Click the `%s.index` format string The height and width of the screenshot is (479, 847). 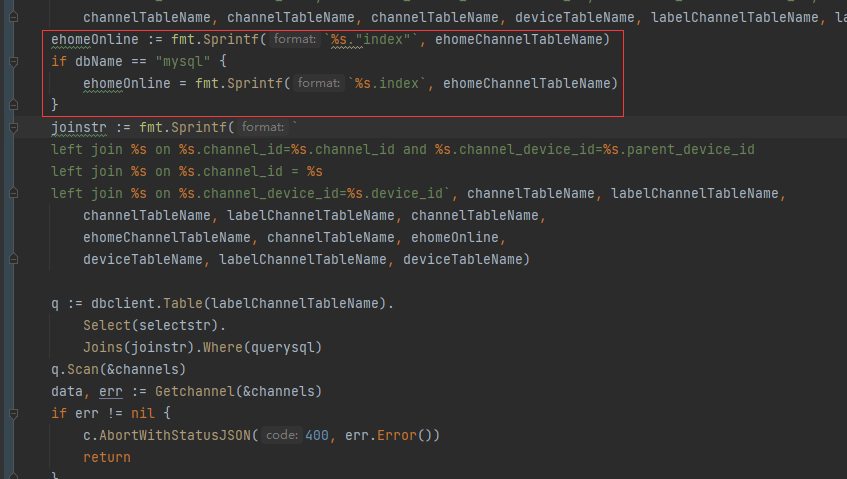(387, 83)
